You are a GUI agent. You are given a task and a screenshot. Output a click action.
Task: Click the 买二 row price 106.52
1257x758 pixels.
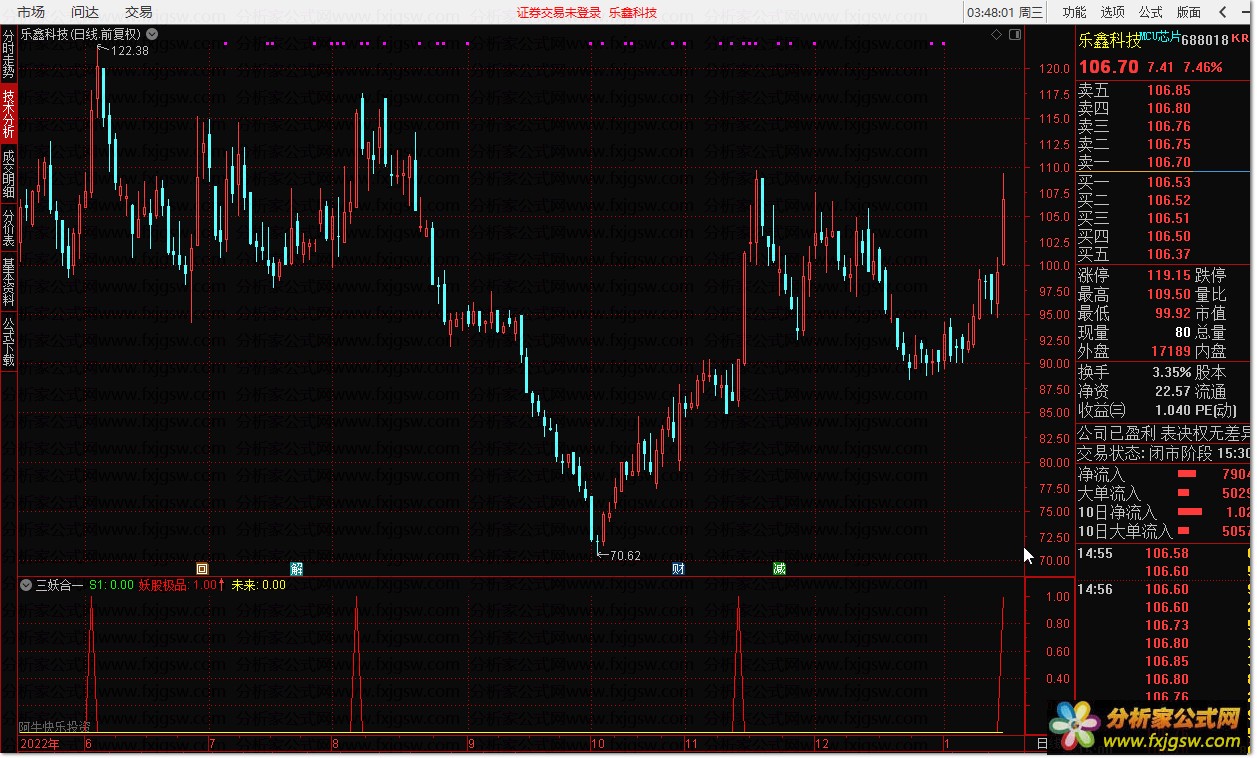click(x=1168, y=200)
